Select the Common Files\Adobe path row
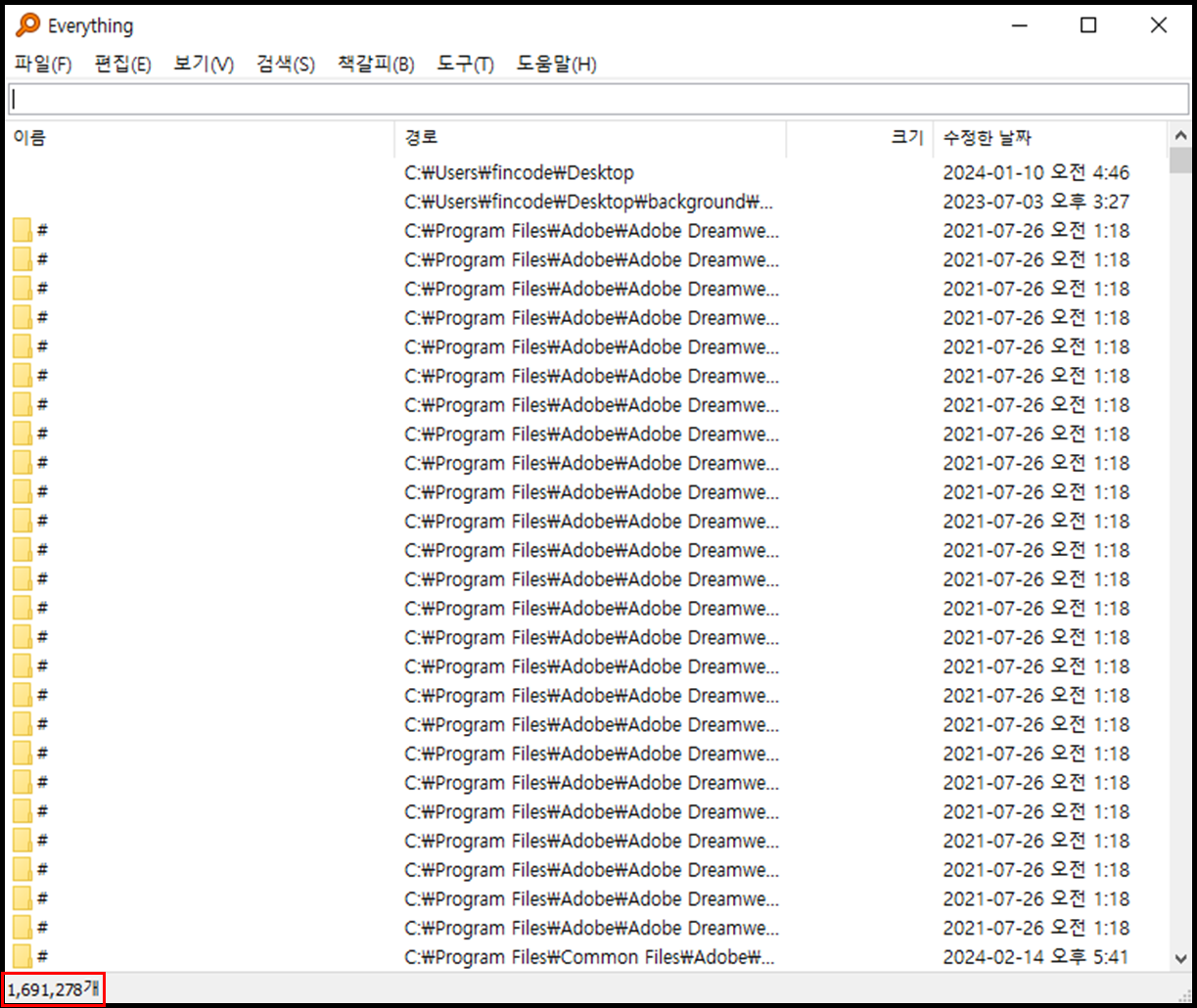1197x1008 pixels. pyautogui.click(x=589, y=957)
